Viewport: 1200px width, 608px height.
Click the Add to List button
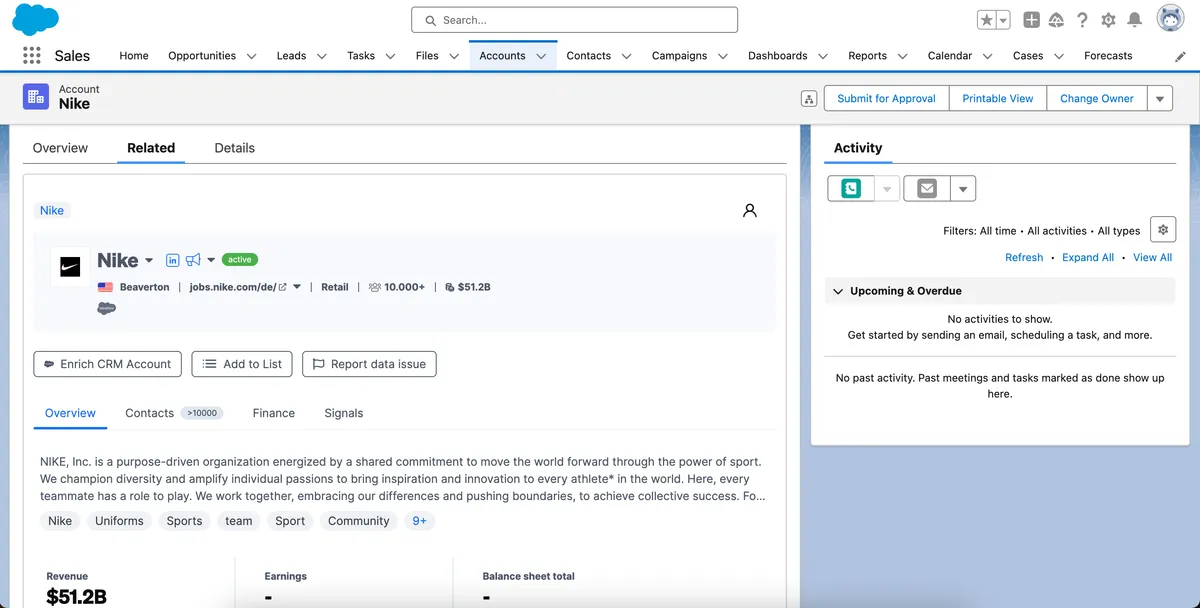(243, 364)
